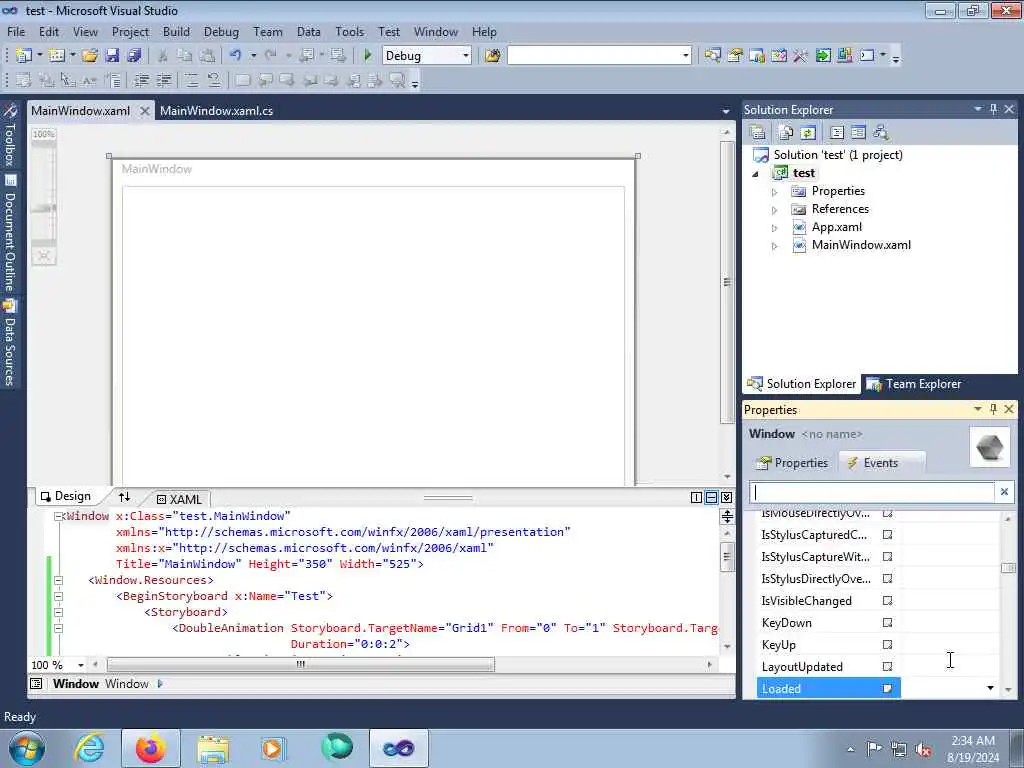Click the Open File folder icon
1024x768 pixels.
90,56
